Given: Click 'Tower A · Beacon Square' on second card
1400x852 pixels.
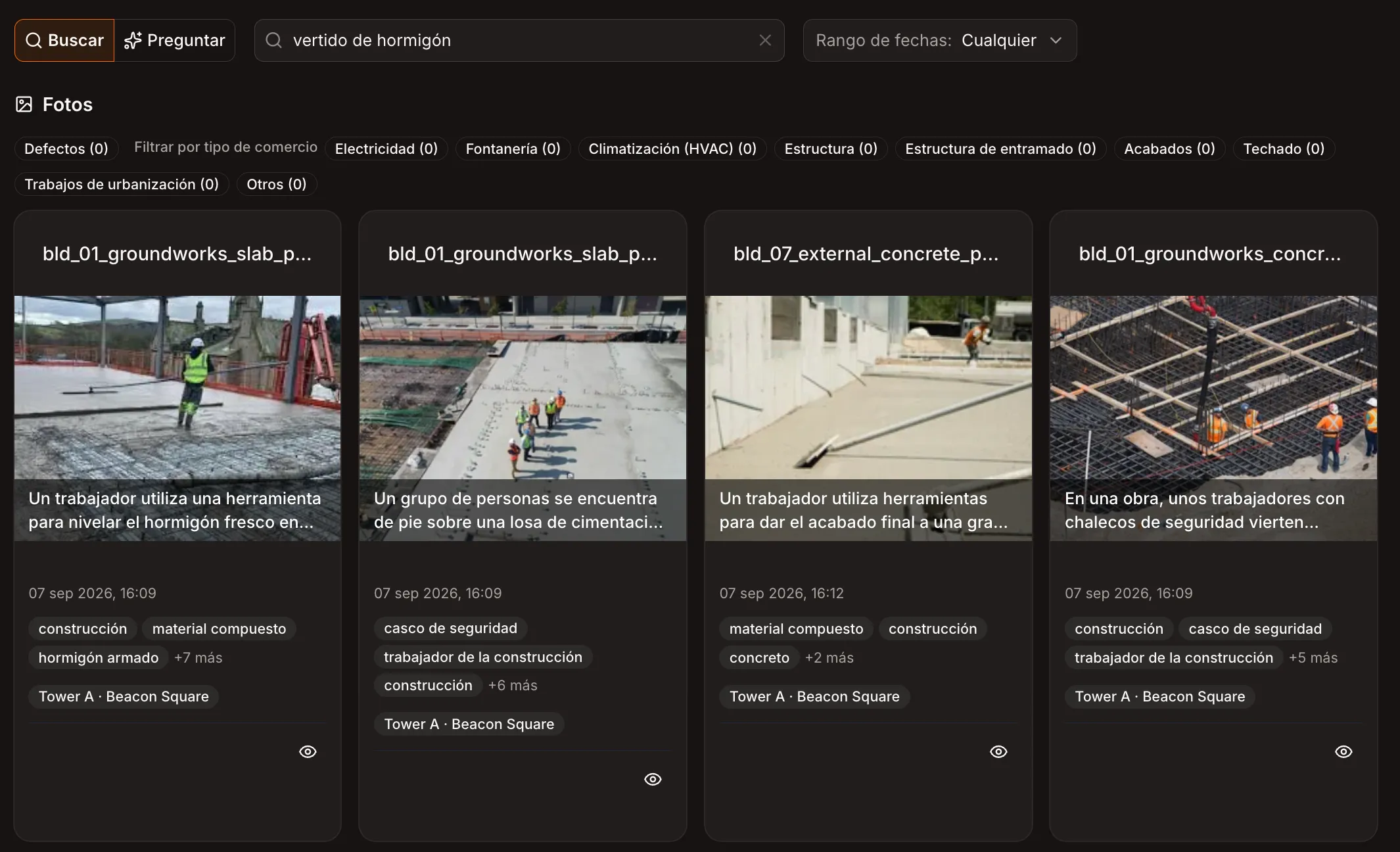Looking at the screenshot, I should point(469,724).
